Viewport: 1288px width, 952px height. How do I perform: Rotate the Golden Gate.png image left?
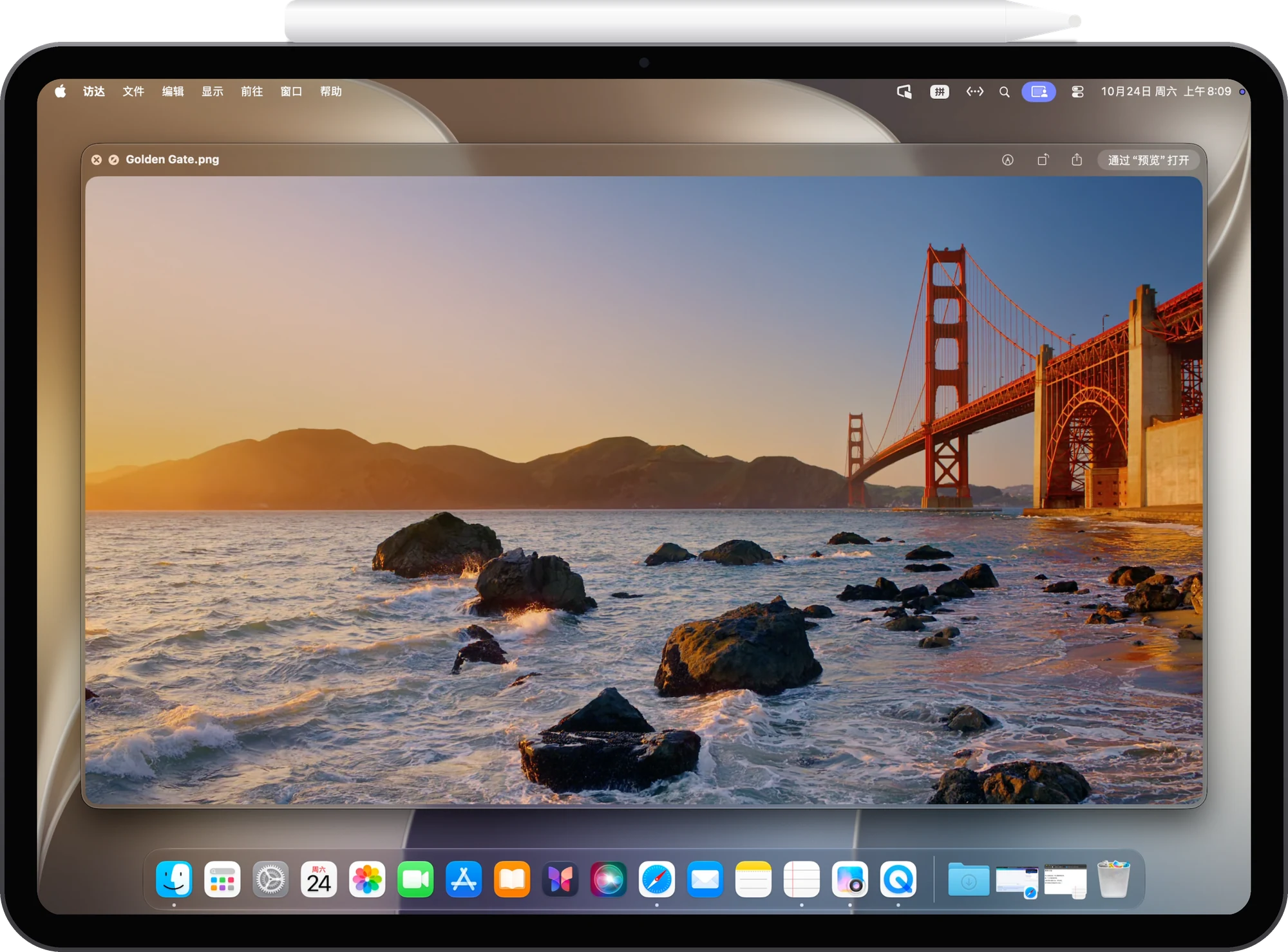click(1043, 160)
